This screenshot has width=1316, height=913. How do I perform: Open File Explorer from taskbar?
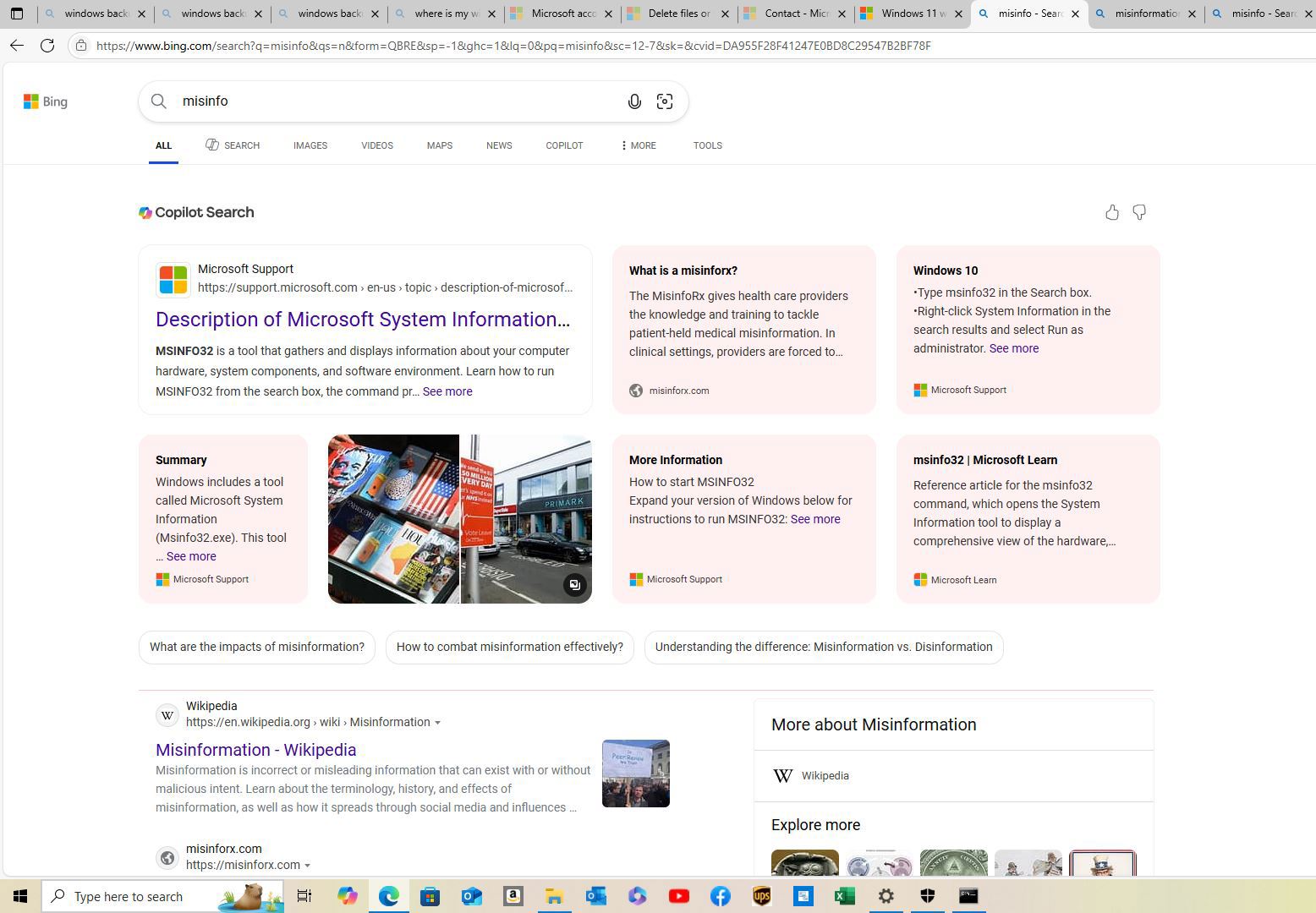[554, 896]
